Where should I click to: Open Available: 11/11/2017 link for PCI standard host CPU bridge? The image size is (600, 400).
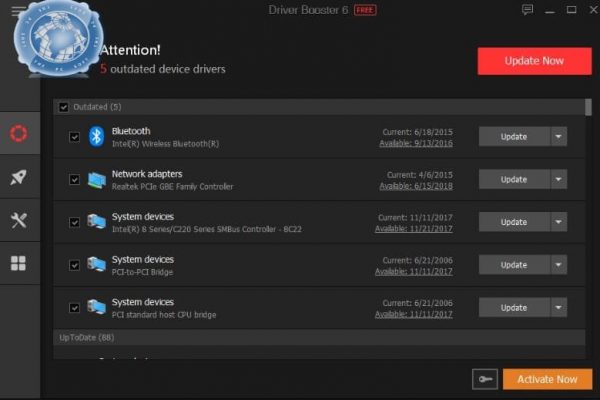coord(414,314)
